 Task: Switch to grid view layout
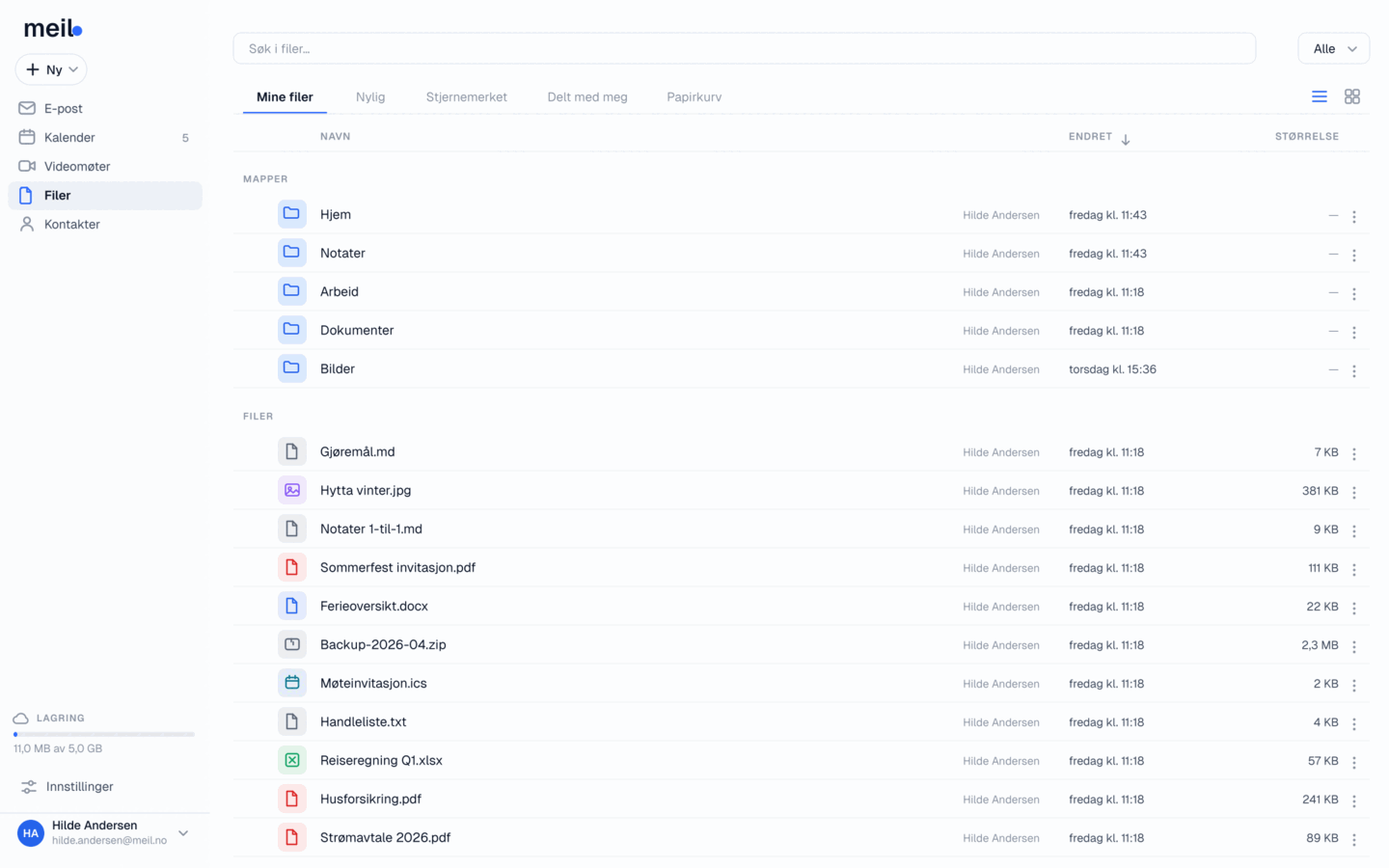click(x=1352, y=96)
